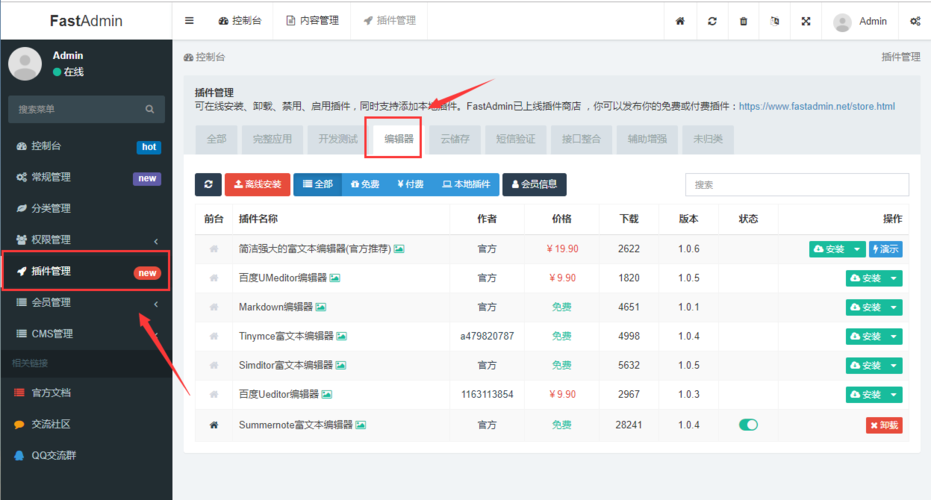Click home icon in Summernote row

[214, 425]
